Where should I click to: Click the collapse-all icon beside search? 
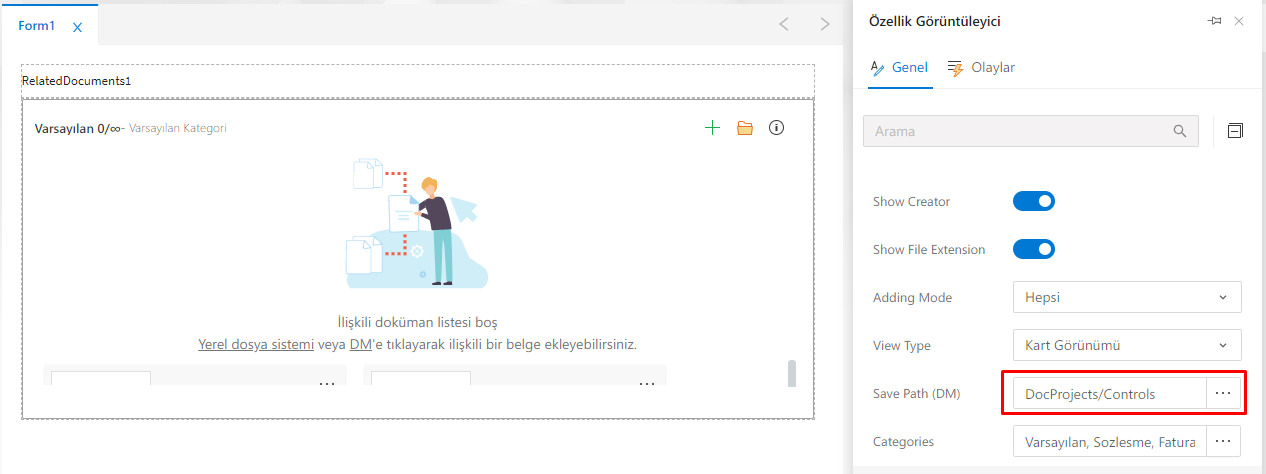click(1236, 131)
